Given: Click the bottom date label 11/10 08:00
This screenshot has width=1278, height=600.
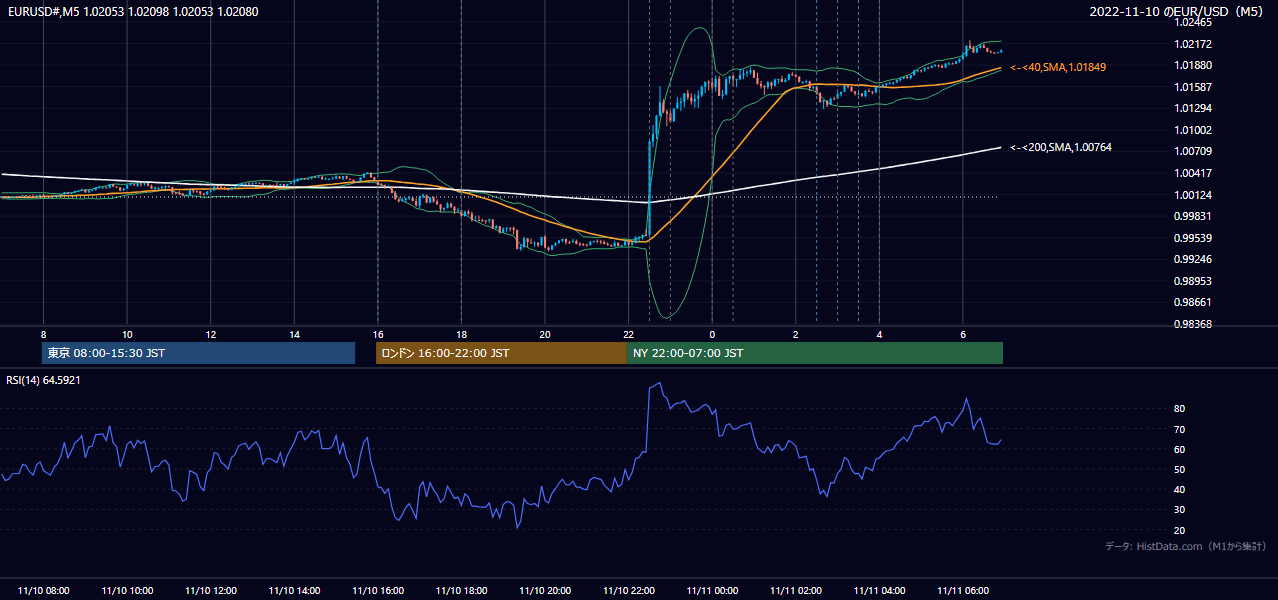Looking at the screenshot, I should [44, 591].
